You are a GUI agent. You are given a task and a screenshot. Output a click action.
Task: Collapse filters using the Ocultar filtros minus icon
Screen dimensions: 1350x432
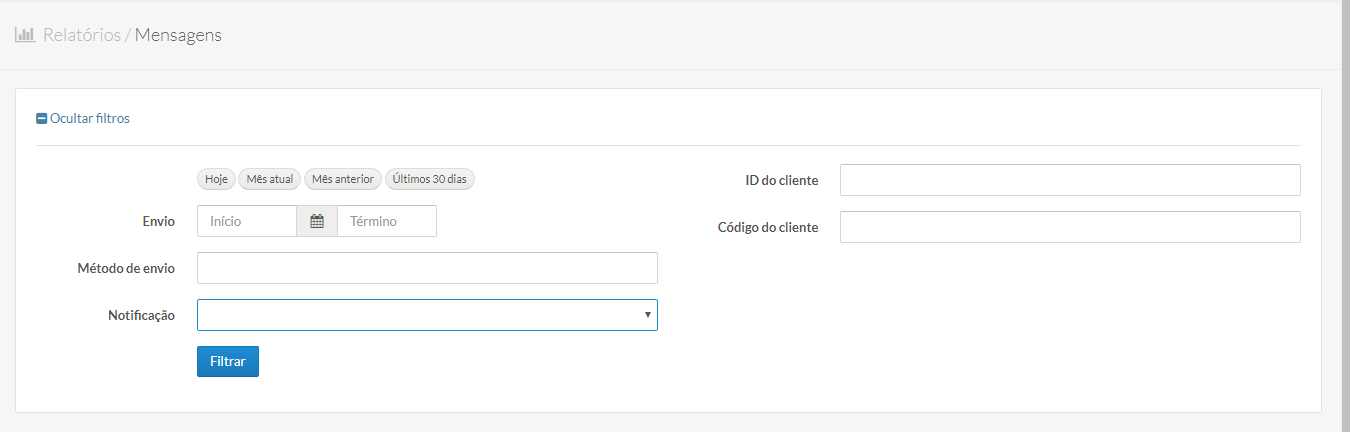point(42,118)
